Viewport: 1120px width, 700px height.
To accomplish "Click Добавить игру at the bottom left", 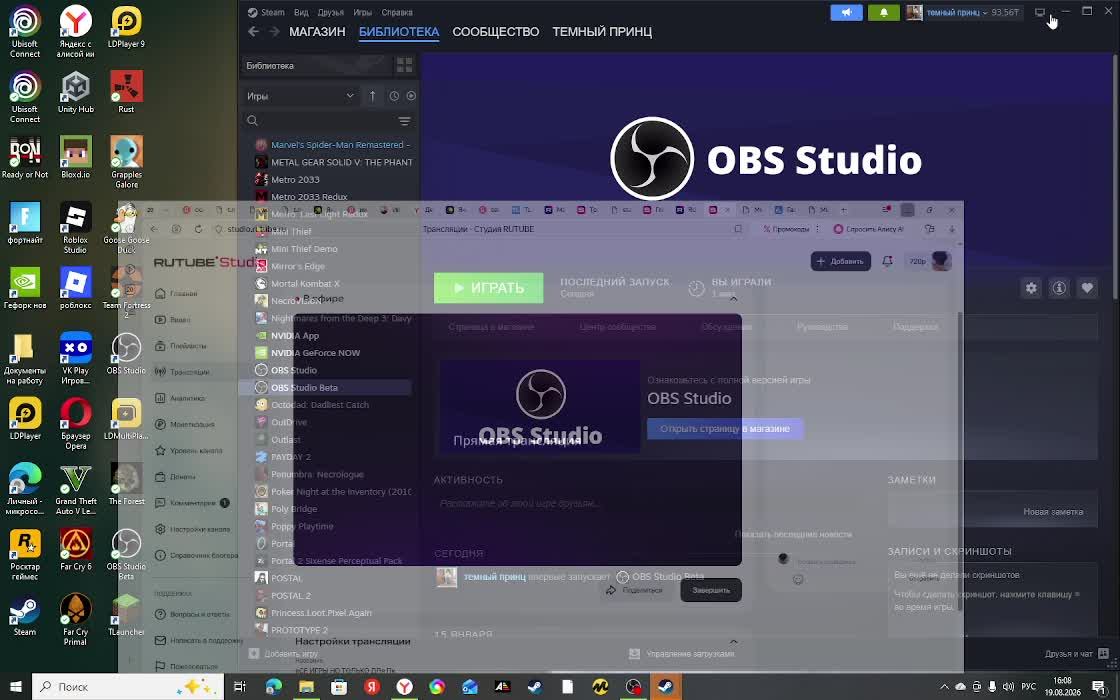I will [x=284, y=654].
